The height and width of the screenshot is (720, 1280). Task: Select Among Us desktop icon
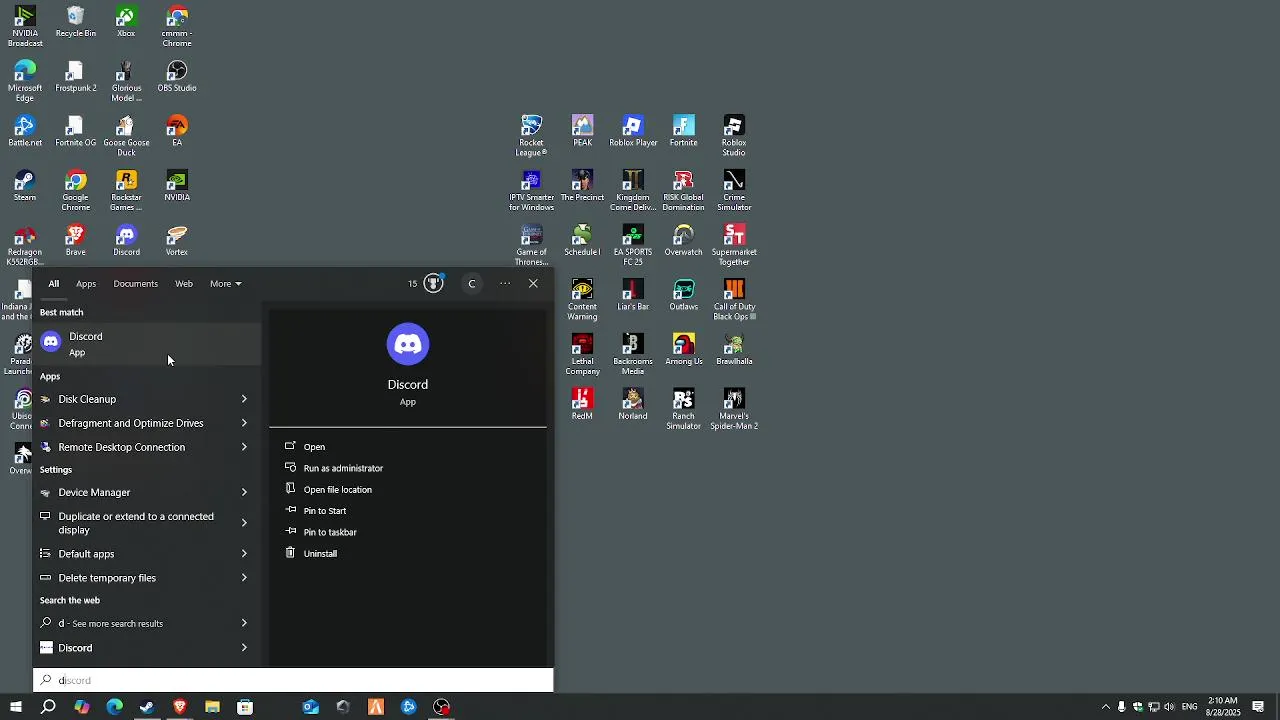pyautogui.click(x=684, y=350)
